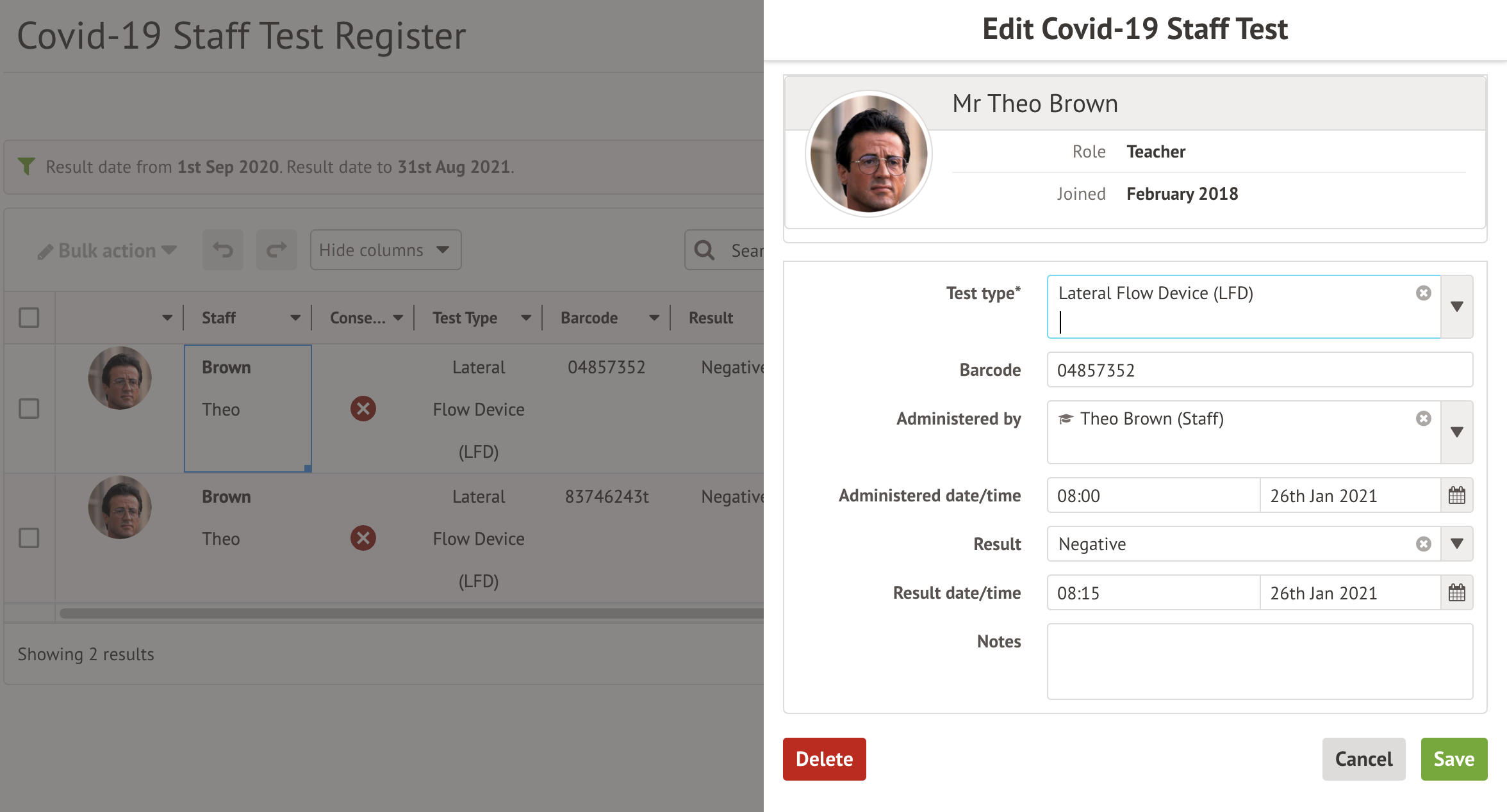Image resolution: width=1507 pixels, height=812 pixels.
Task: Clear the Negative result value
Action: [x=1423, y=544]
